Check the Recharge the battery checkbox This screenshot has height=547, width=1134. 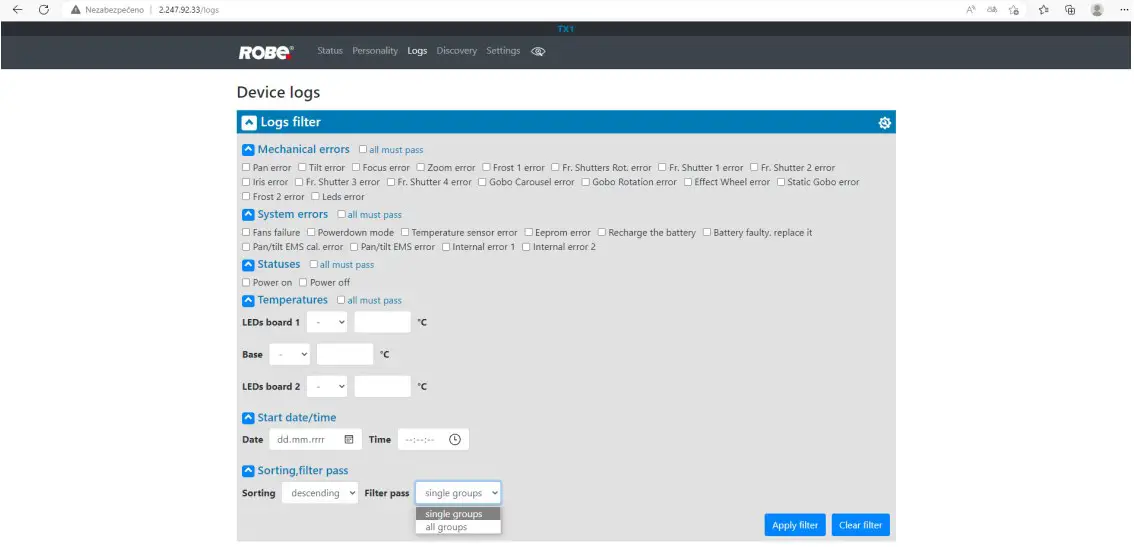(602, 233)
